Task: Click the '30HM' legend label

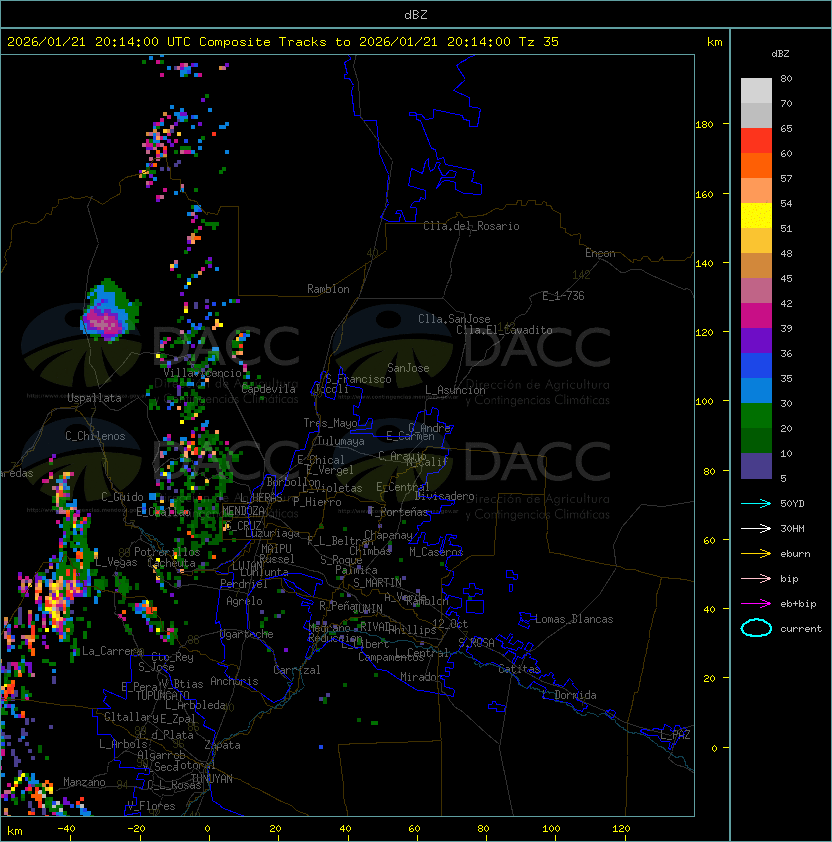Action: (x=792, y=528)
